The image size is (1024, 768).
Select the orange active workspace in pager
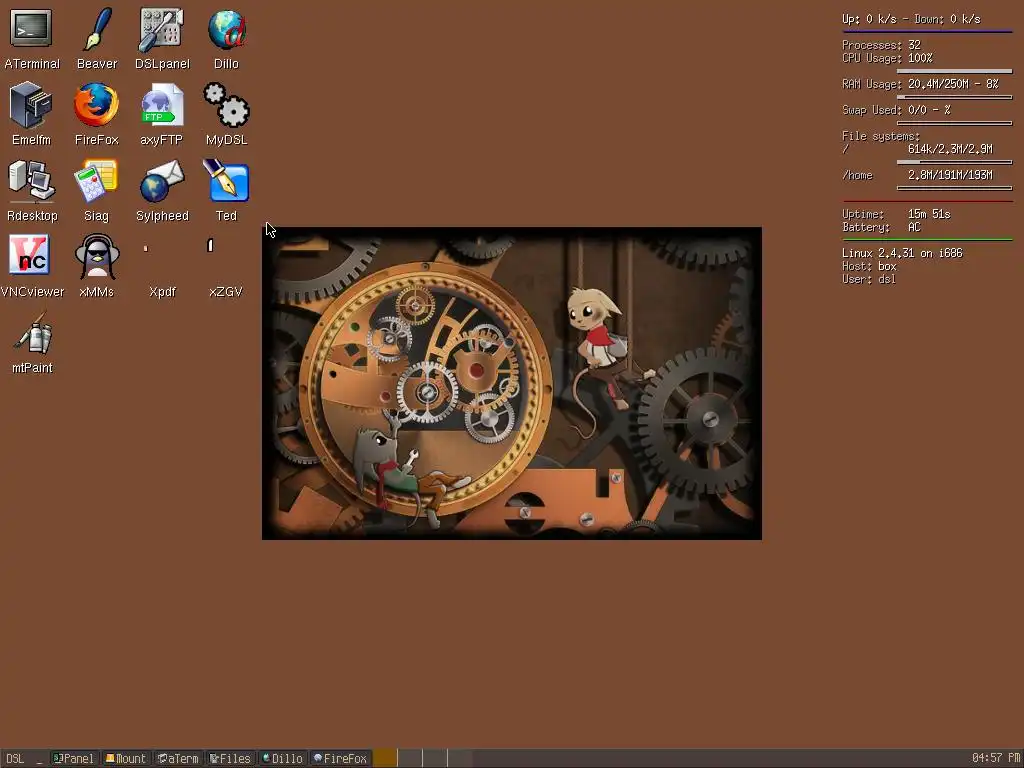385,758
